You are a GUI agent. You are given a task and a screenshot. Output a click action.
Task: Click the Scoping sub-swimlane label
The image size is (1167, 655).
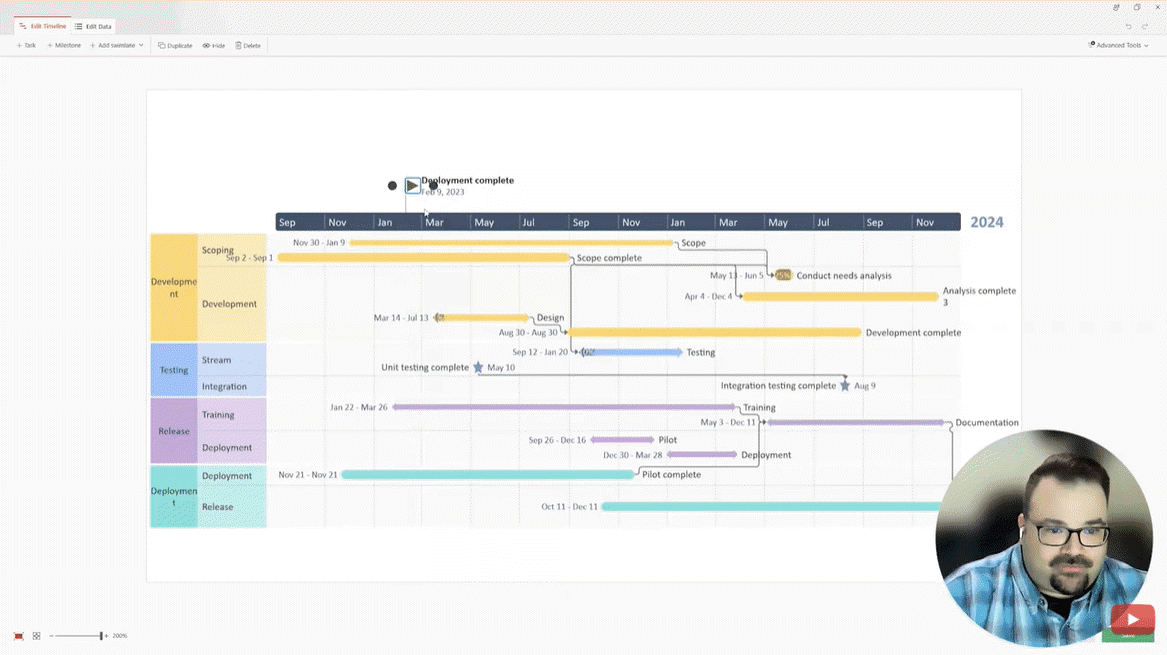point(217,250)
